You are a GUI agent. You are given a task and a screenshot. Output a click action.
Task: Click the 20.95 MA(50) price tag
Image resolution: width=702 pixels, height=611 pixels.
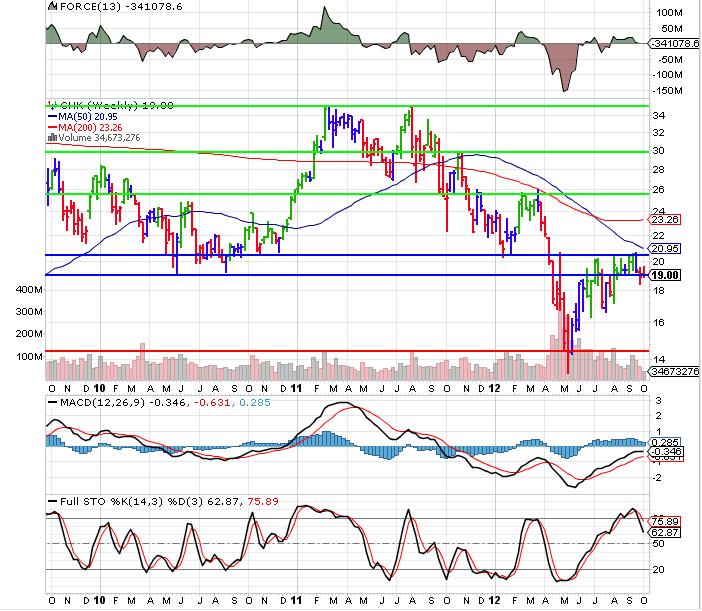click(x=664, y=248)
